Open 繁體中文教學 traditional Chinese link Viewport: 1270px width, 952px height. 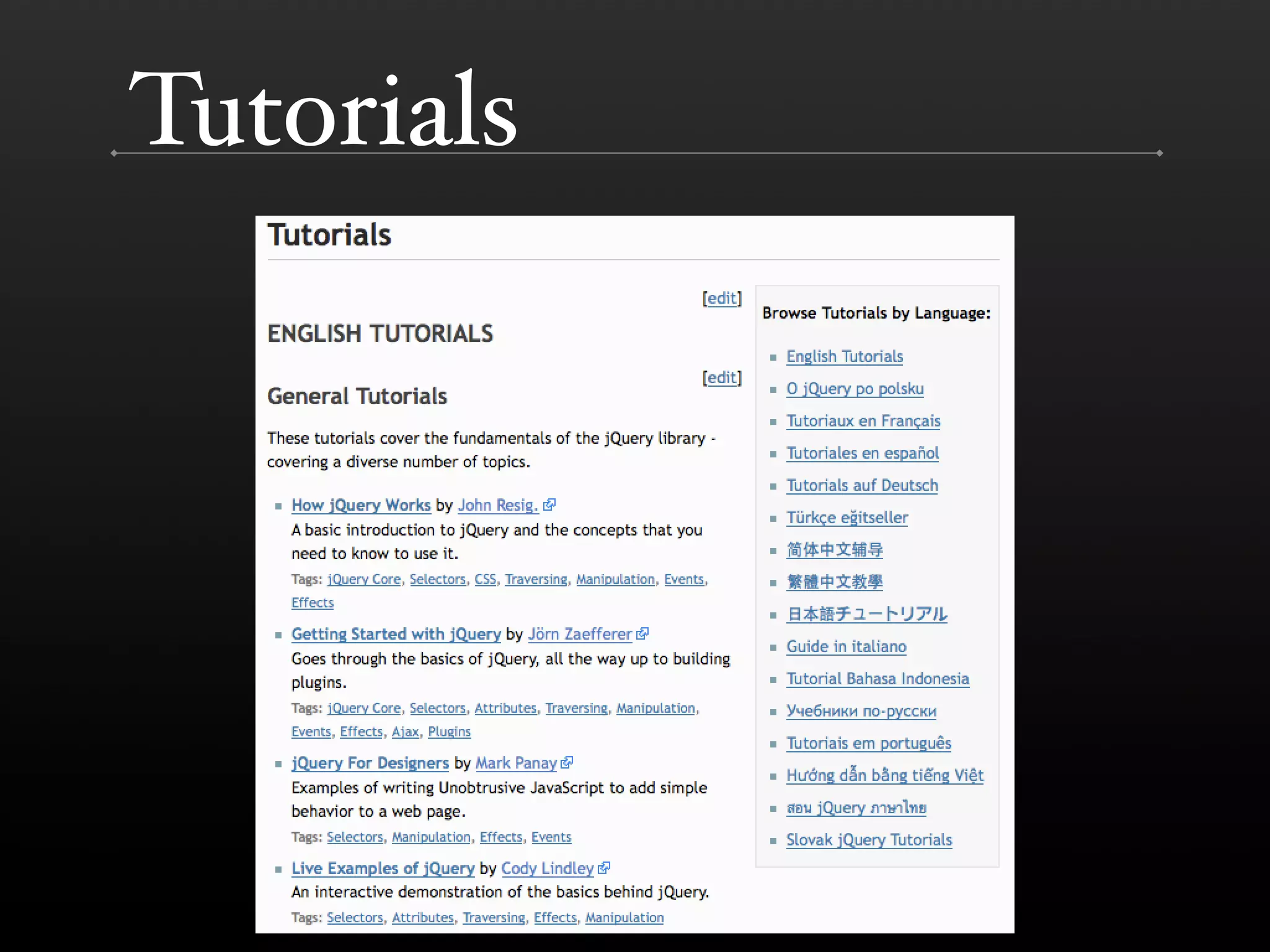[835, 583]
